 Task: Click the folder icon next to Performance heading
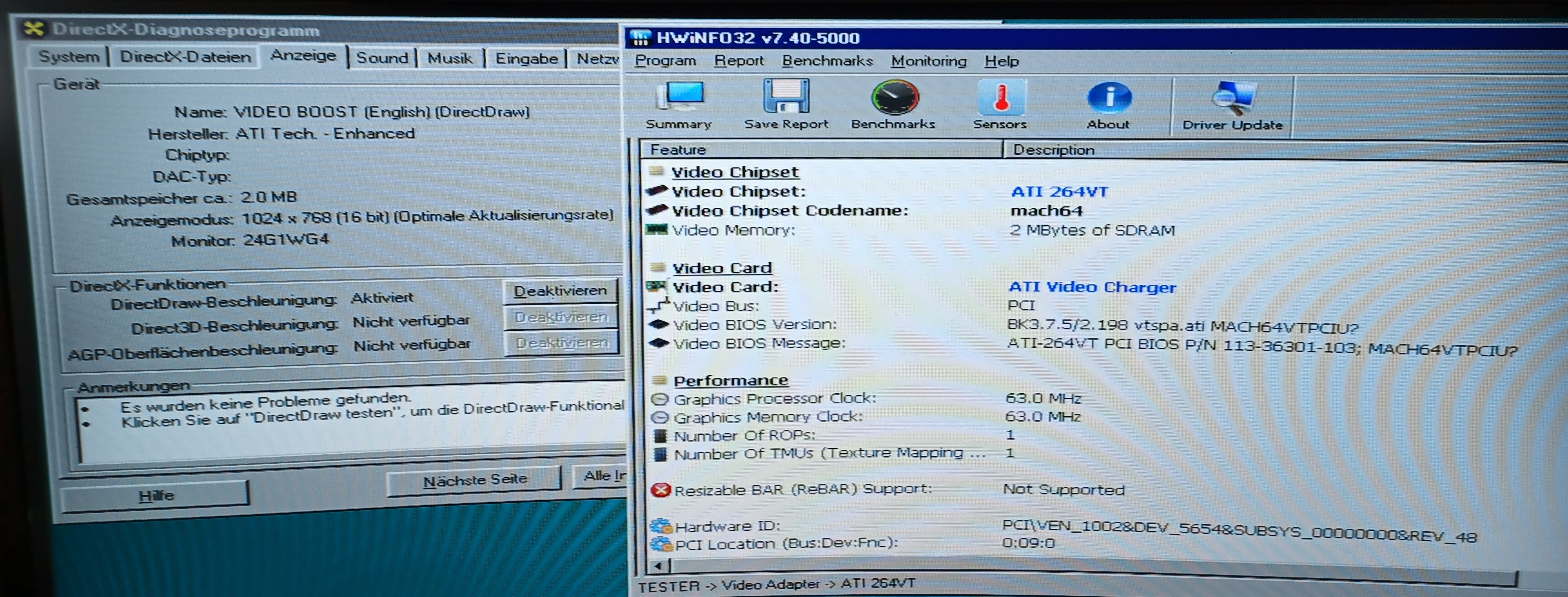point(659,380)
